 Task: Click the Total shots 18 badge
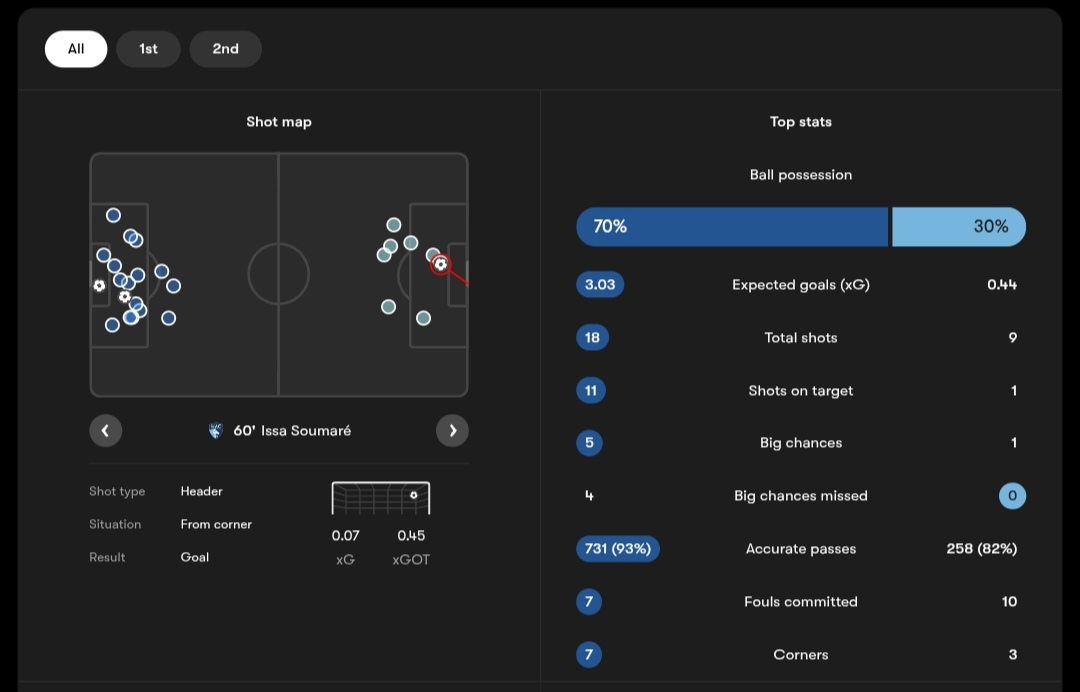click(592, 337)
